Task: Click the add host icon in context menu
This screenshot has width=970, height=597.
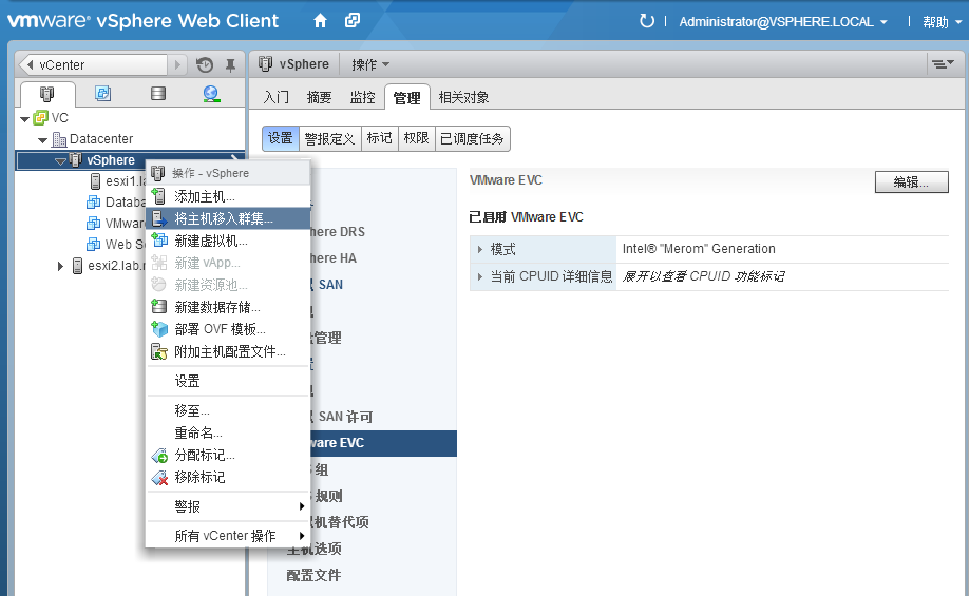Action: (159, 197)
